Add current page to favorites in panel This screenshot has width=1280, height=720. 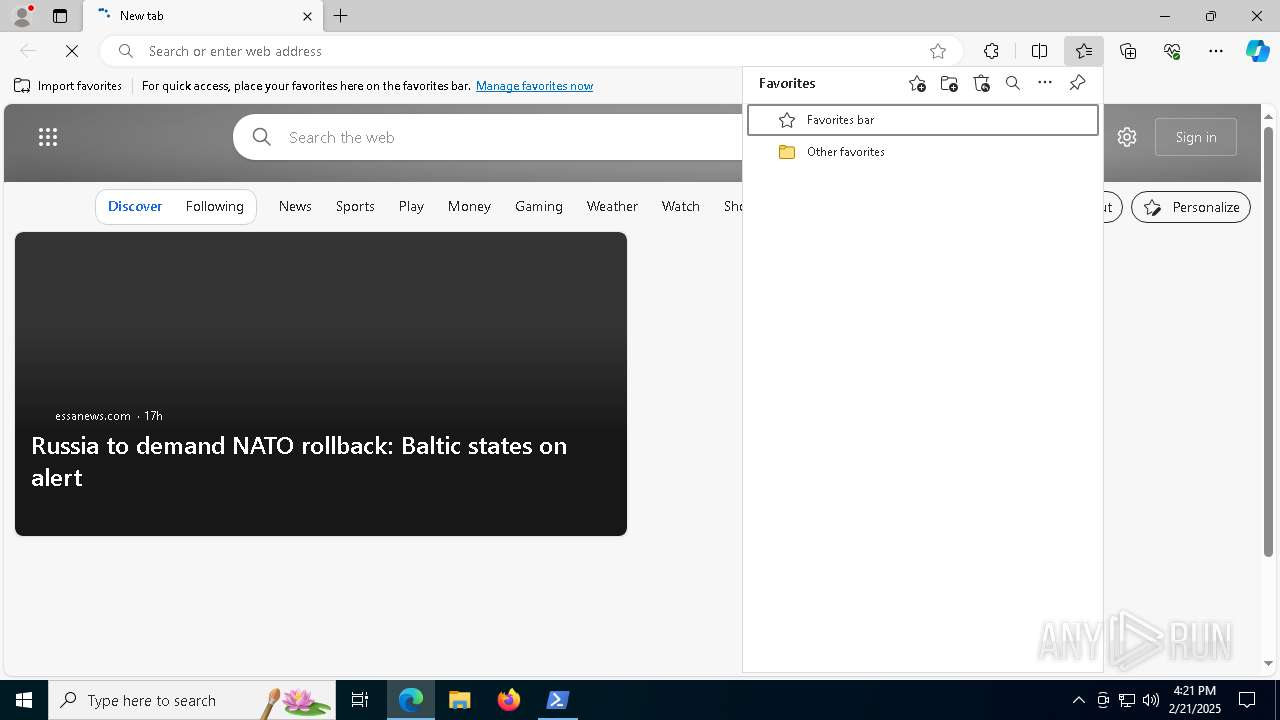click(917, 84)
